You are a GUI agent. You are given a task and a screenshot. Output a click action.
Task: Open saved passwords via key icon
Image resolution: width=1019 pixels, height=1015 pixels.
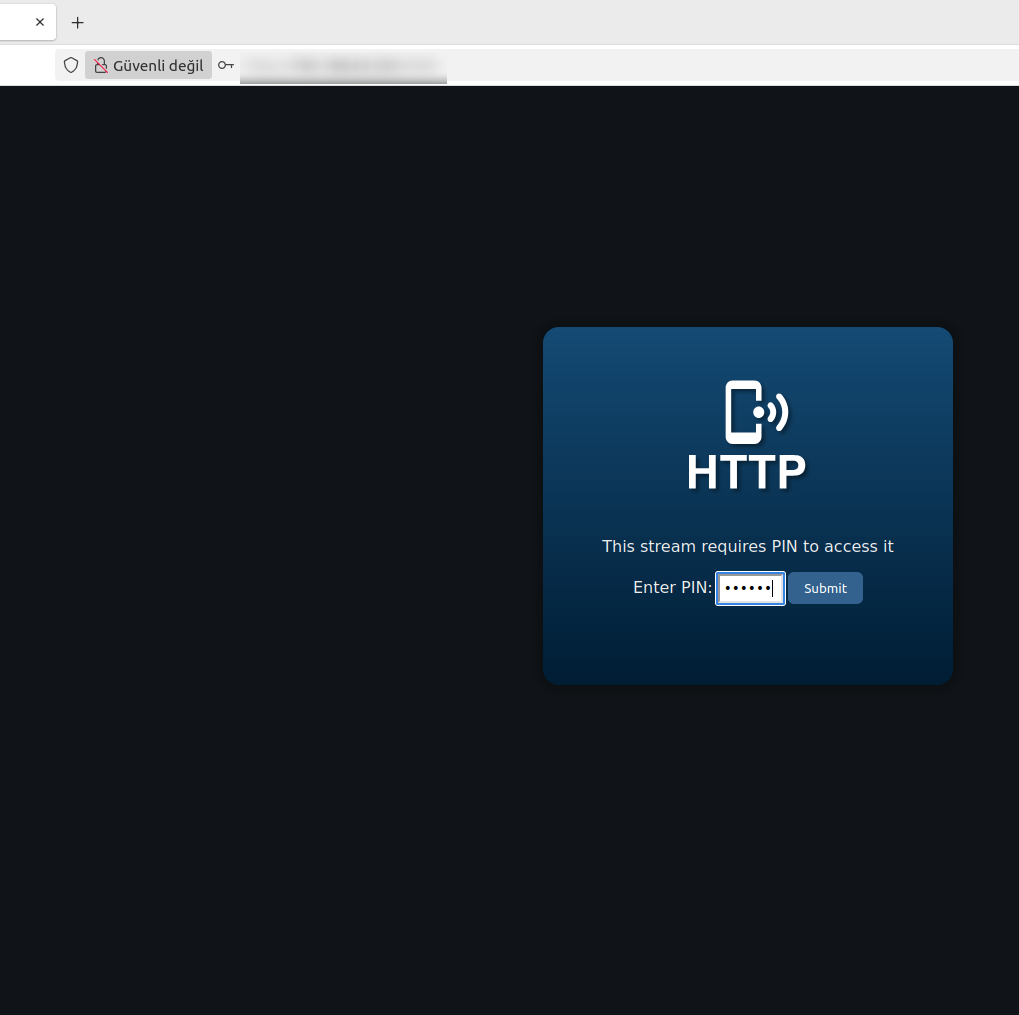(226, 65)
